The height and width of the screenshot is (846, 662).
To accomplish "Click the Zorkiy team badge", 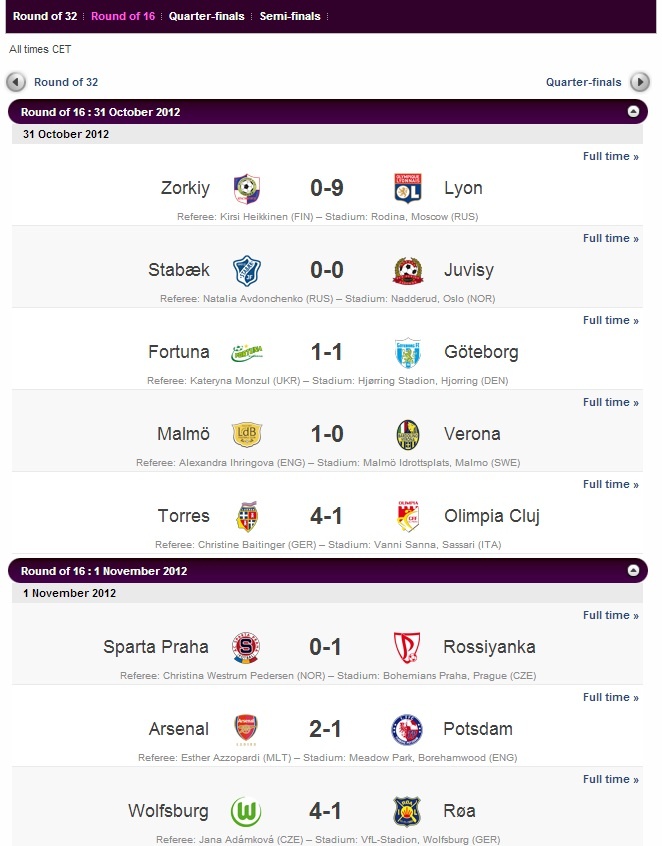I will pos(247,188).
